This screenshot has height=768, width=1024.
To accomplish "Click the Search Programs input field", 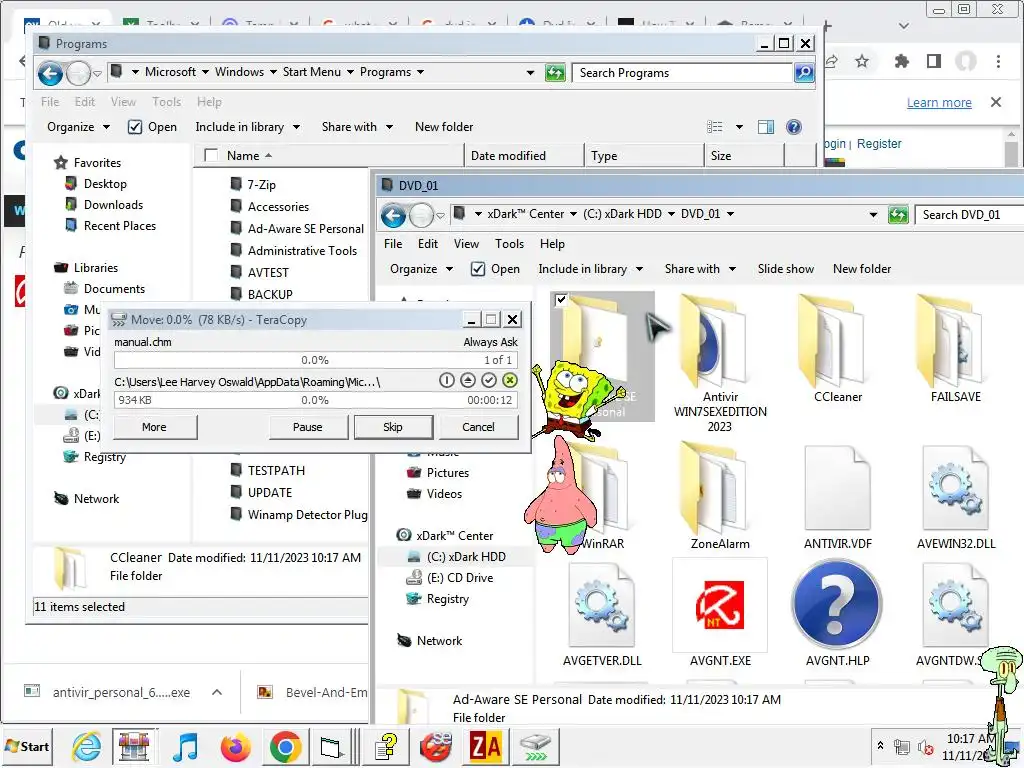I will 682,72.
